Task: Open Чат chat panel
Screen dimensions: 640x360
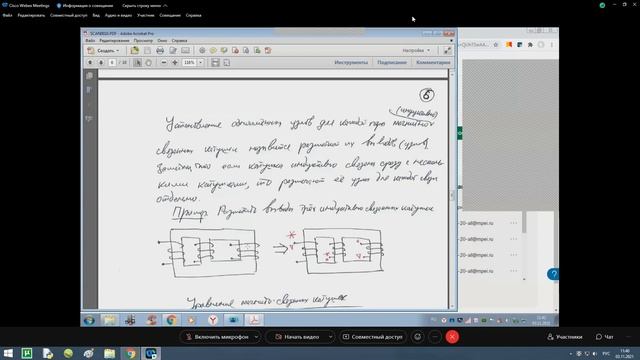Action: pyautogui.click(x=604, y=337)
